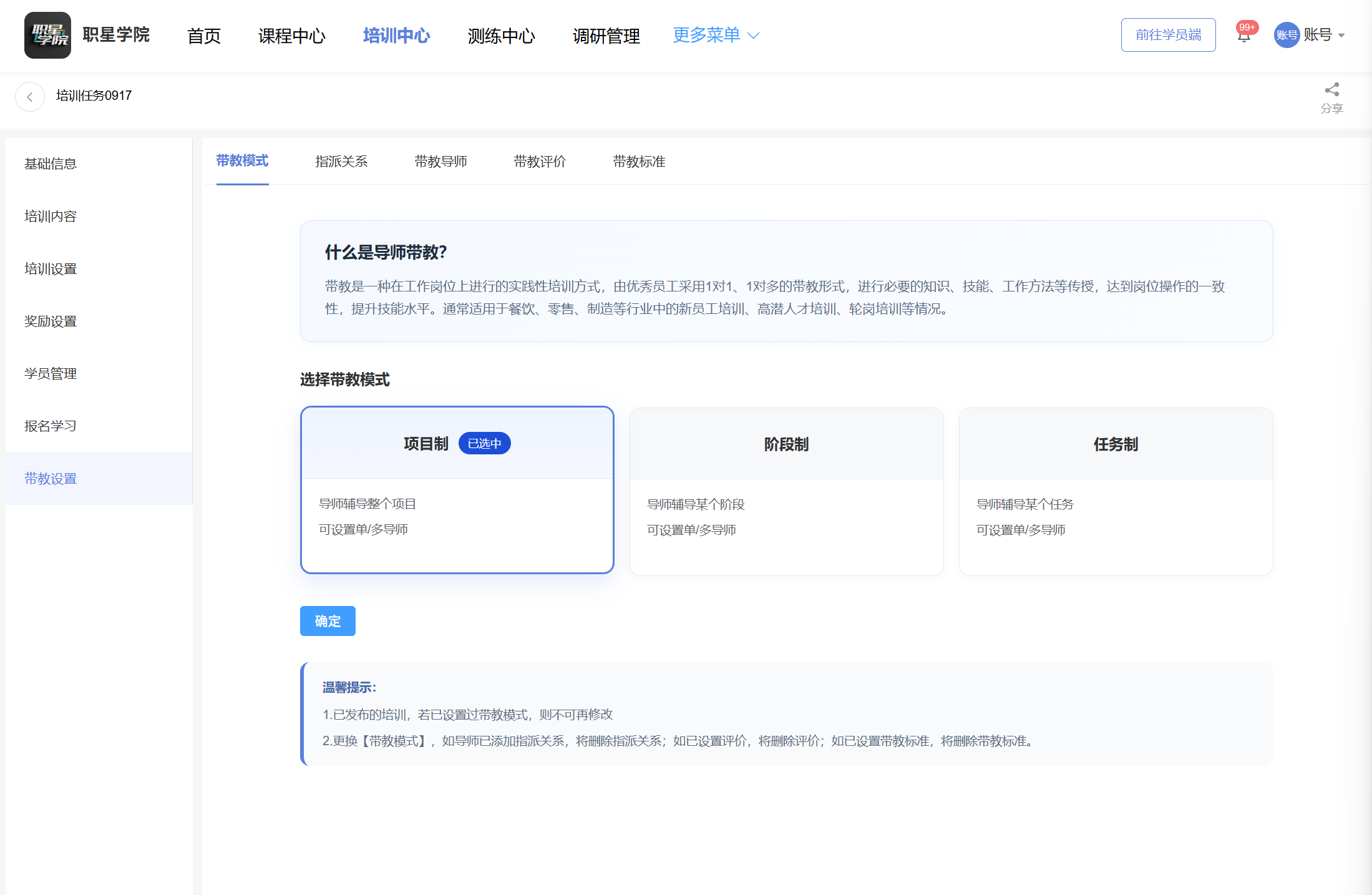The height and width of the screenshot is (895, 1372).
Task: Select 培训内容 in the sidebar
Action: click(x=99, y=216)
